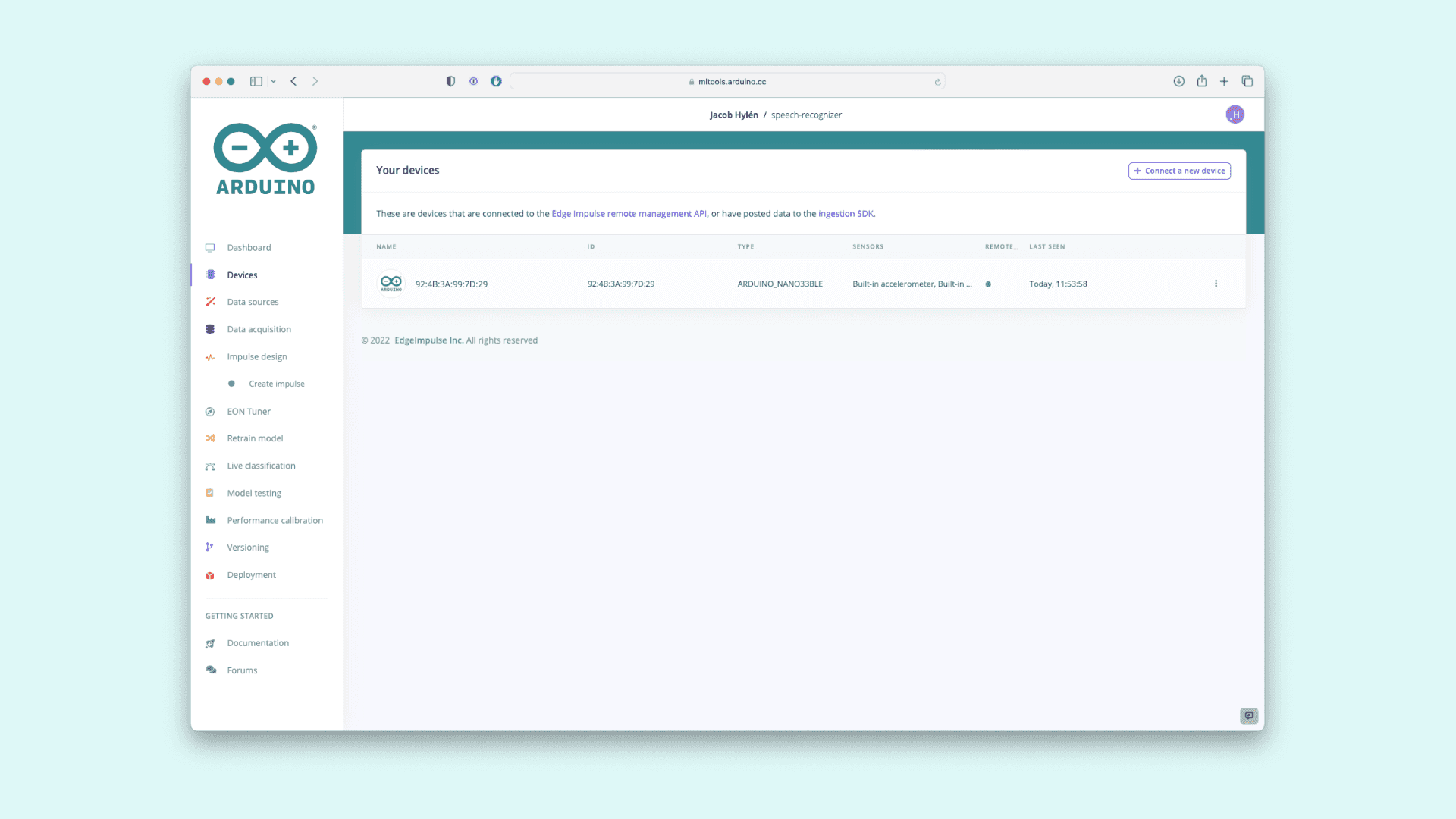Expand the browser sidebar dropdown chevron
Screen dimensions: 1456x819
273,82
